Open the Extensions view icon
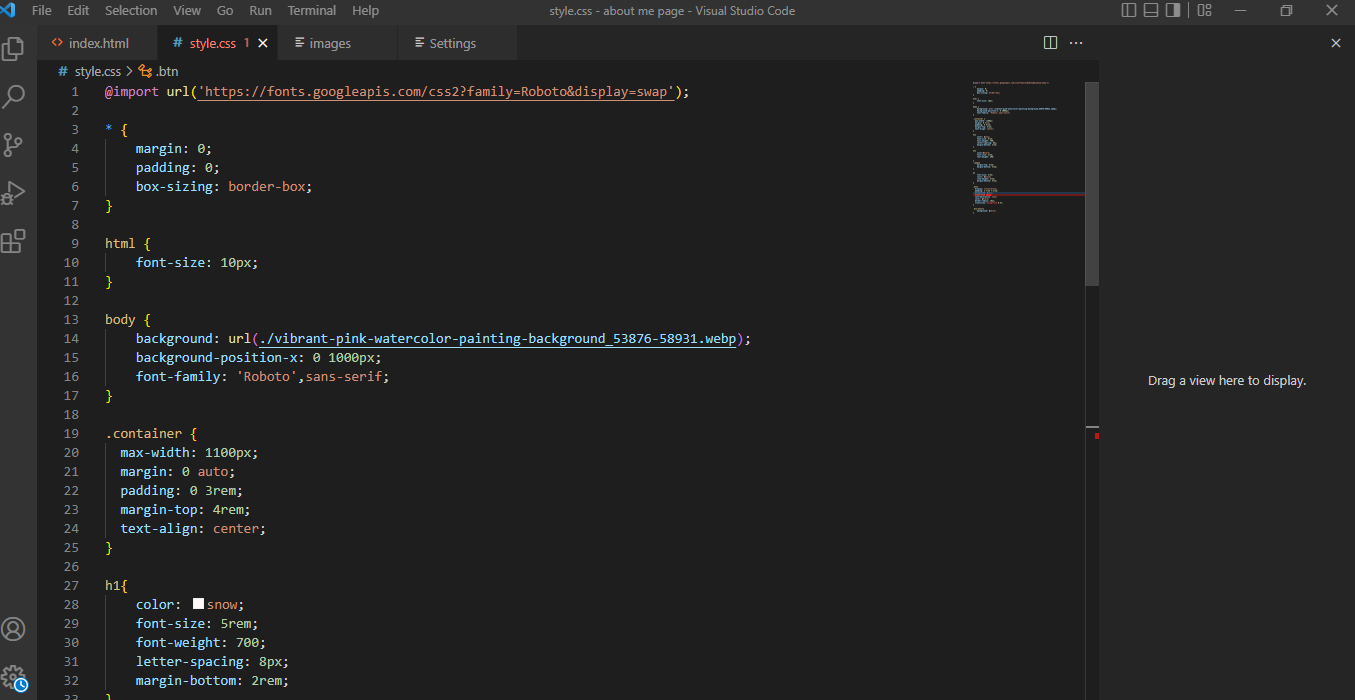Image resolution: width=1355 pixels, height=700 pixels. click(14, 241)
